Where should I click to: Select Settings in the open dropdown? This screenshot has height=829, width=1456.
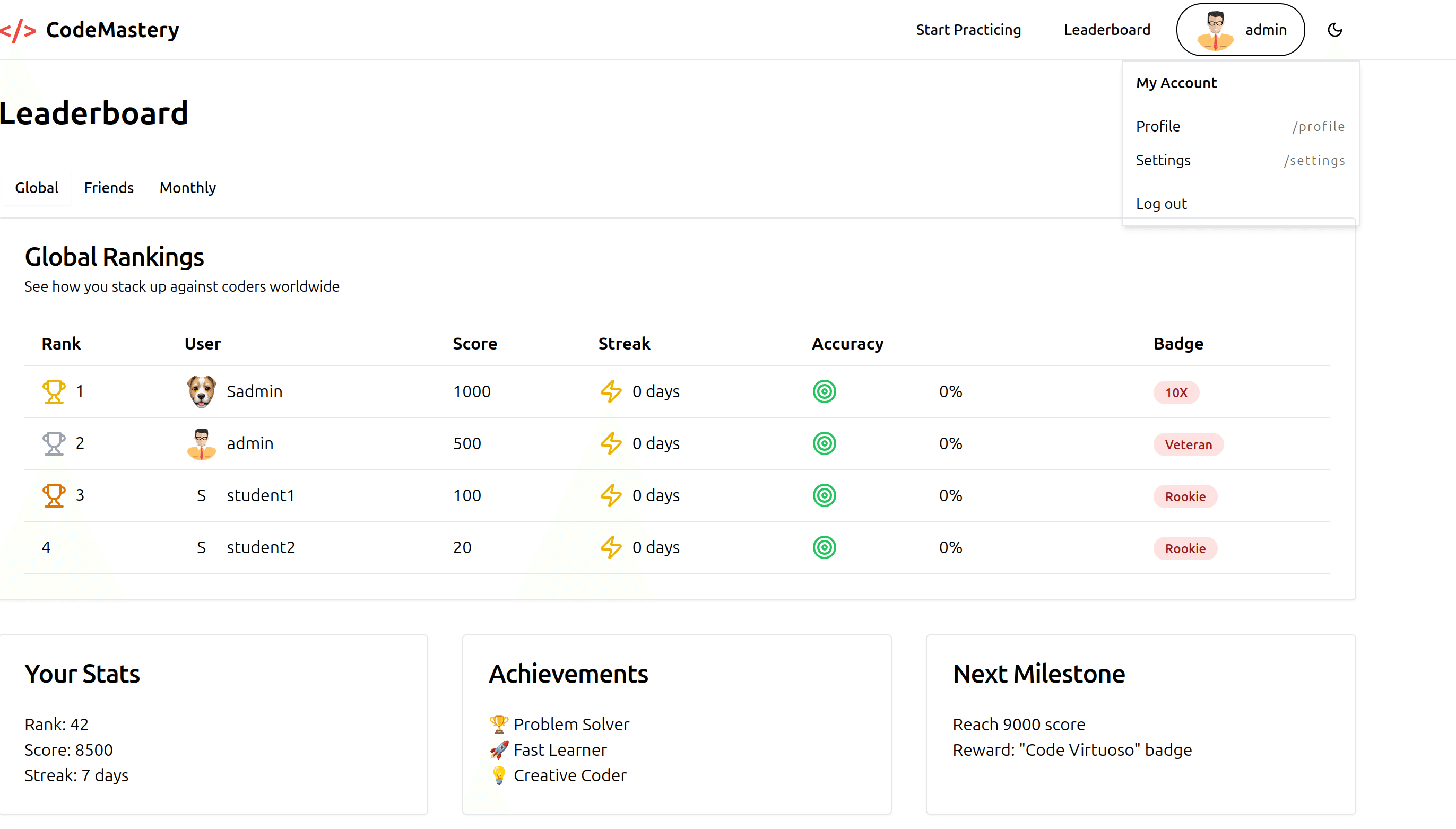coord(1163,161)
